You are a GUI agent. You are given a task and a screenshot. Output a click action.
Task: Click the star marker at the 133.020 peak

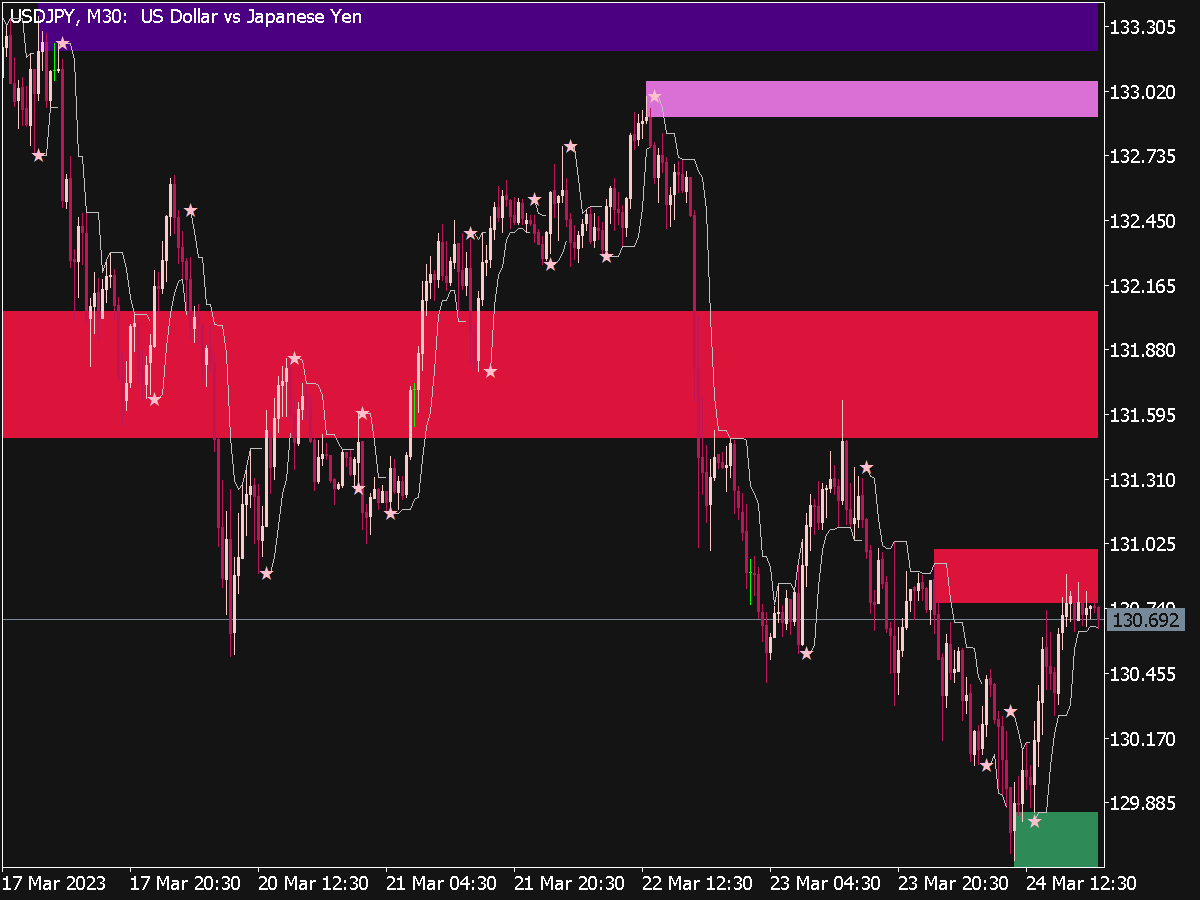pyautogui.click(x=655, y=95)
